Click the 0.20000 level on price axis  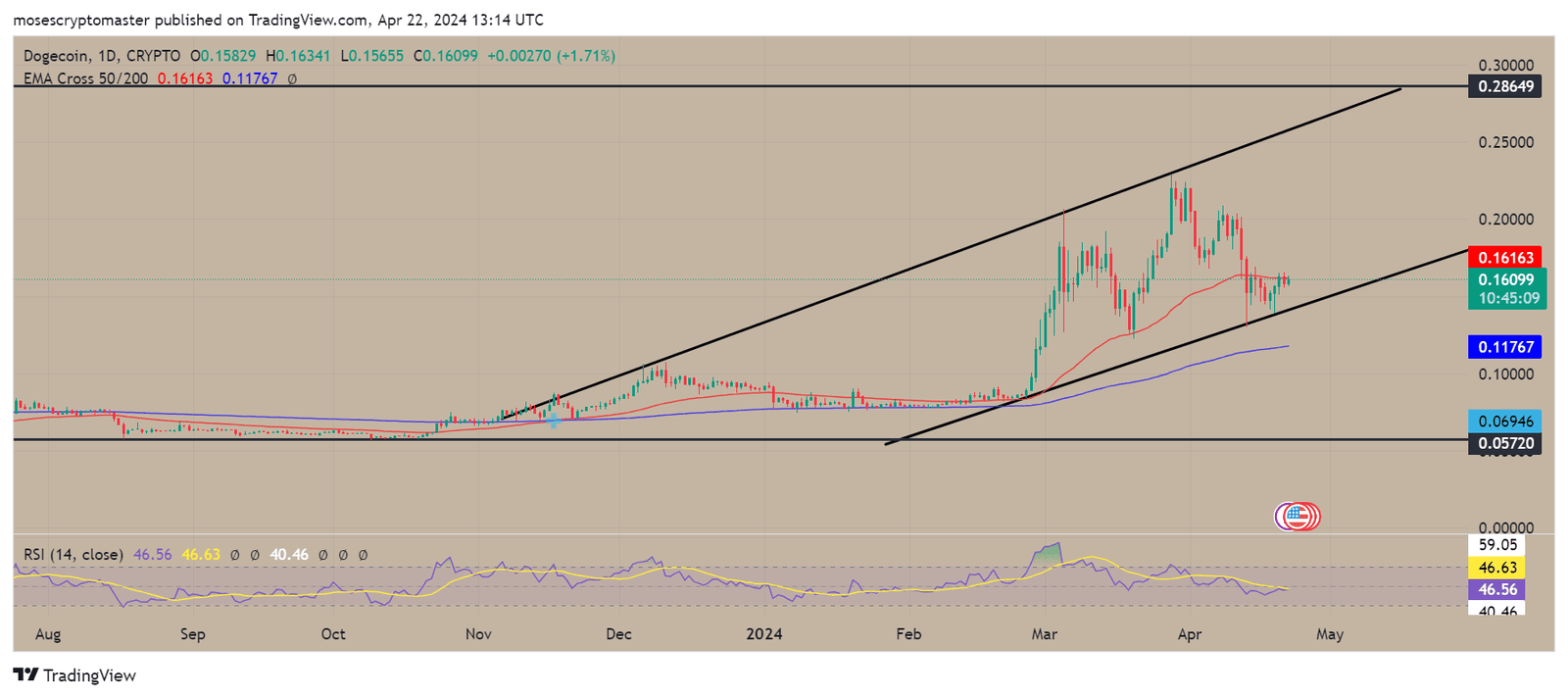point(1505,220)
